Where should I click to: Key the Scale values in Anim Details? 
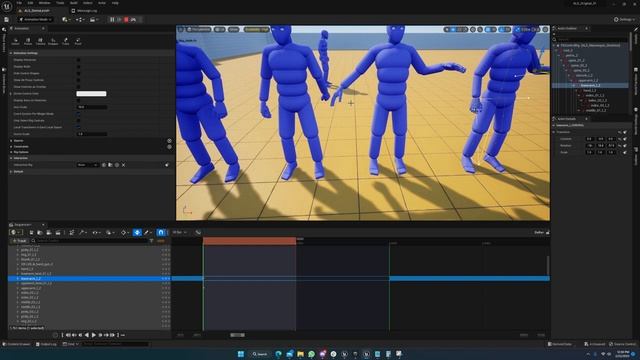625,152
